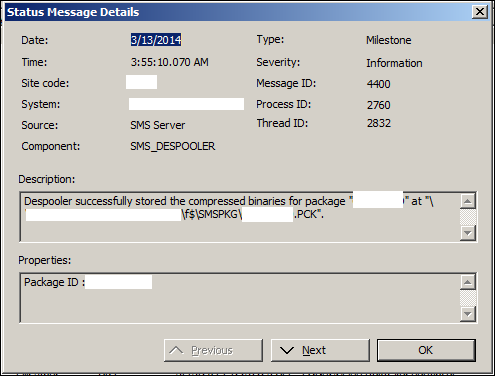Click the Site code value field
Screen dimensions: 495x376
pos(141,82)
